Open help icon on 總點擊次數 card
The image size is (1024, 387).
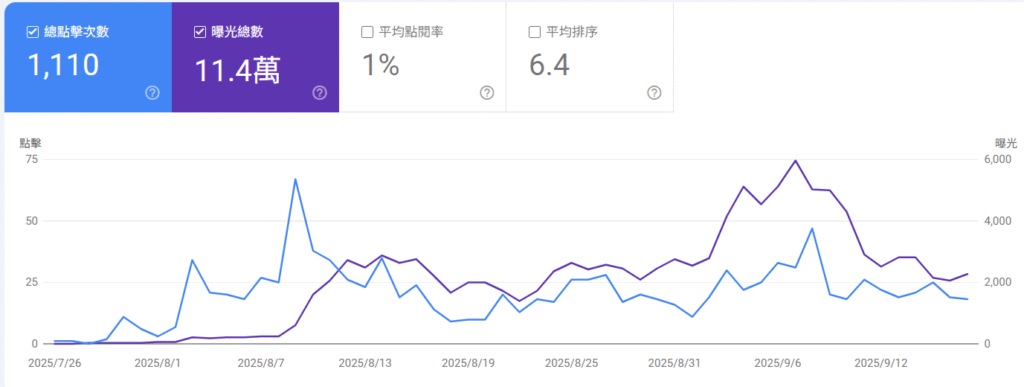click(x=152, y=93)
